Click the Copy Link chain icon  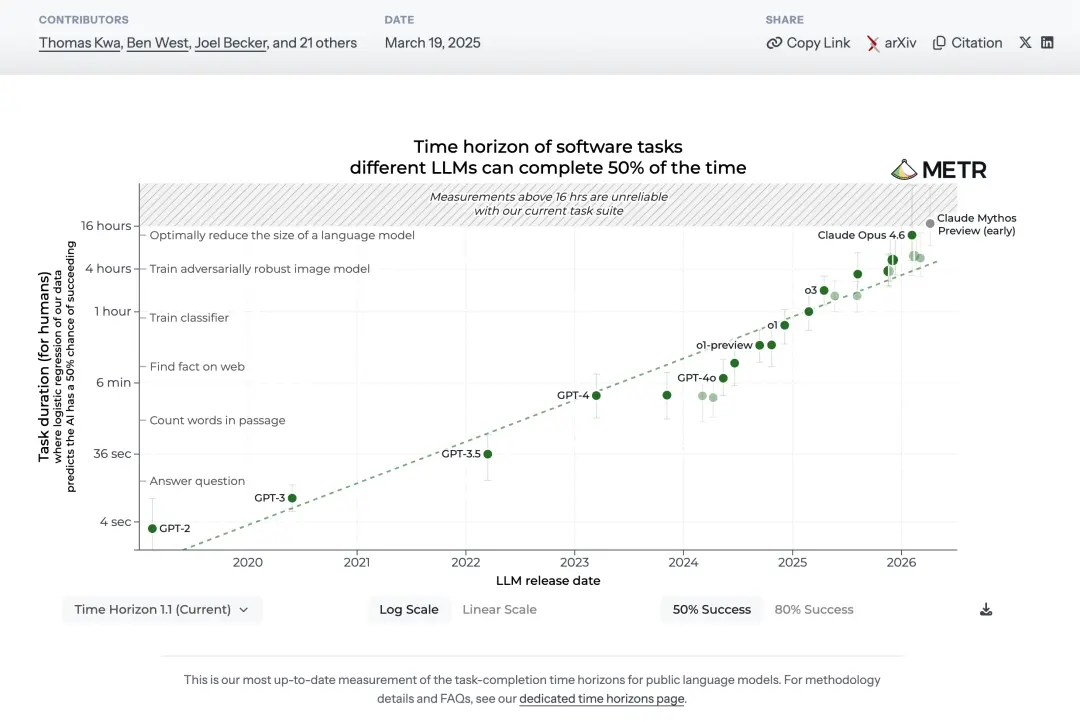(774, 43)
